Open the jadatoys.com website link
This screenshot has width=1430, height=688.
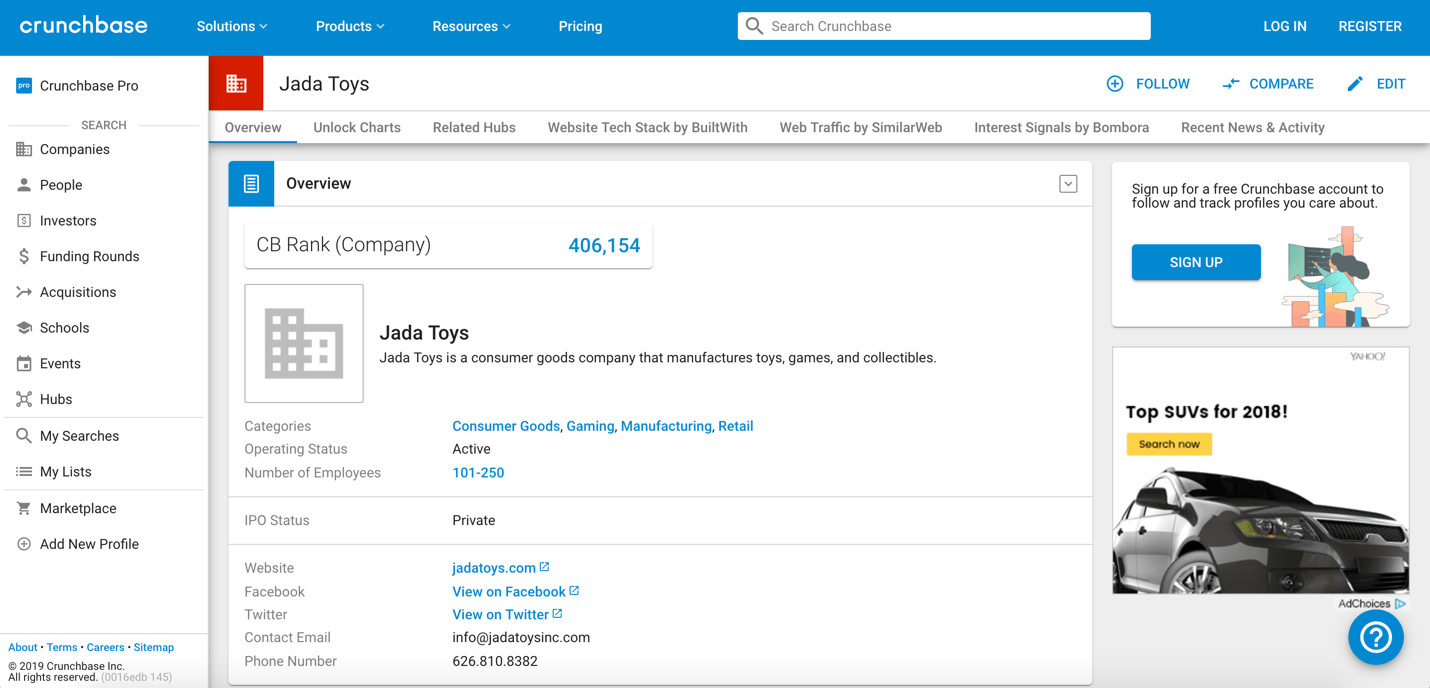[x=494, y=568]
